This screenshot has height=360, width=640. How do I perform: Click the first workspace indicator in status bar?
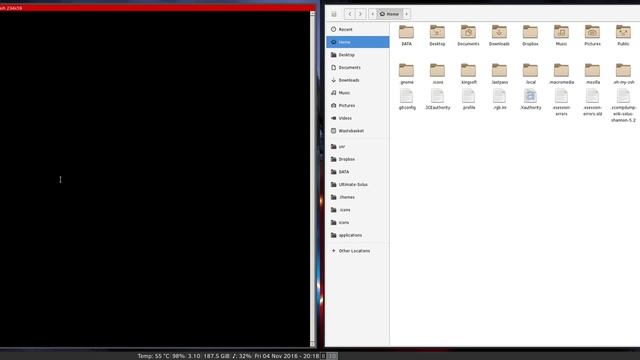coord(323,356)
